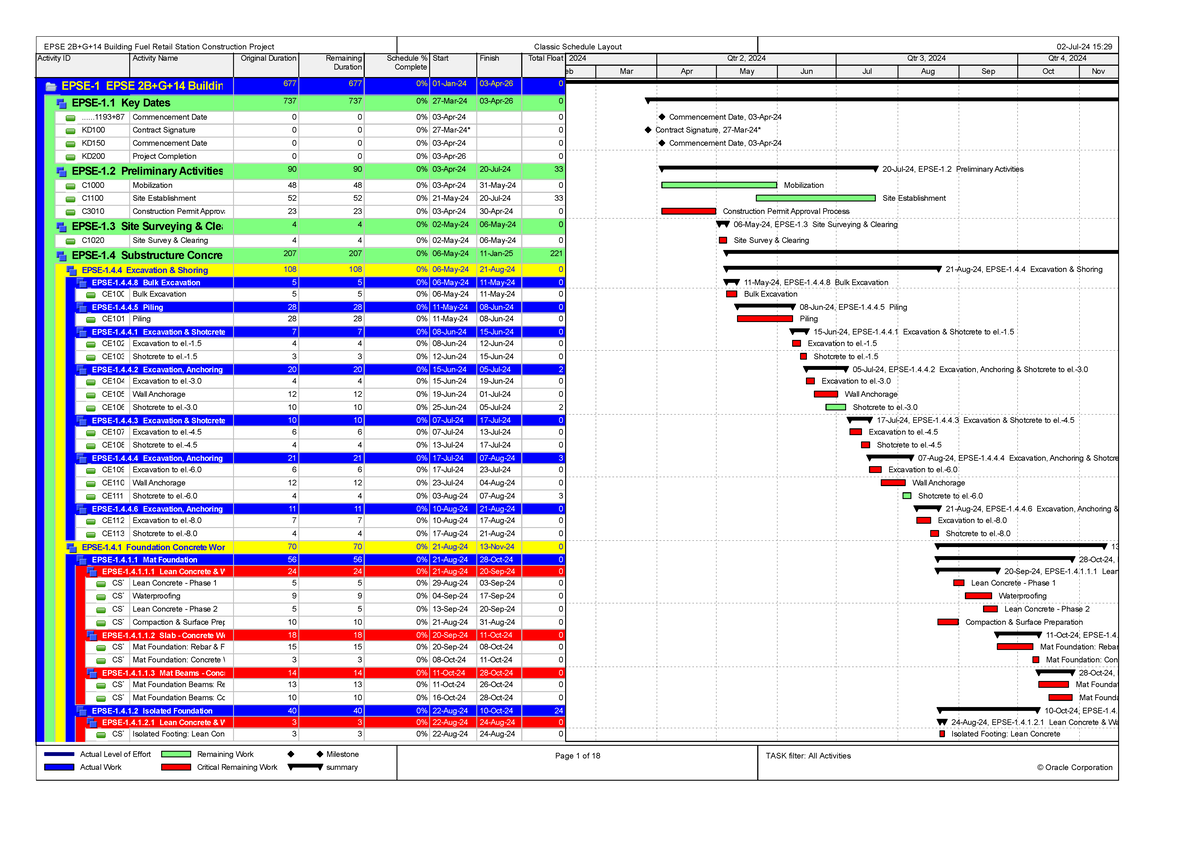Select the C1100 Site Establishment row

point(180,198)
